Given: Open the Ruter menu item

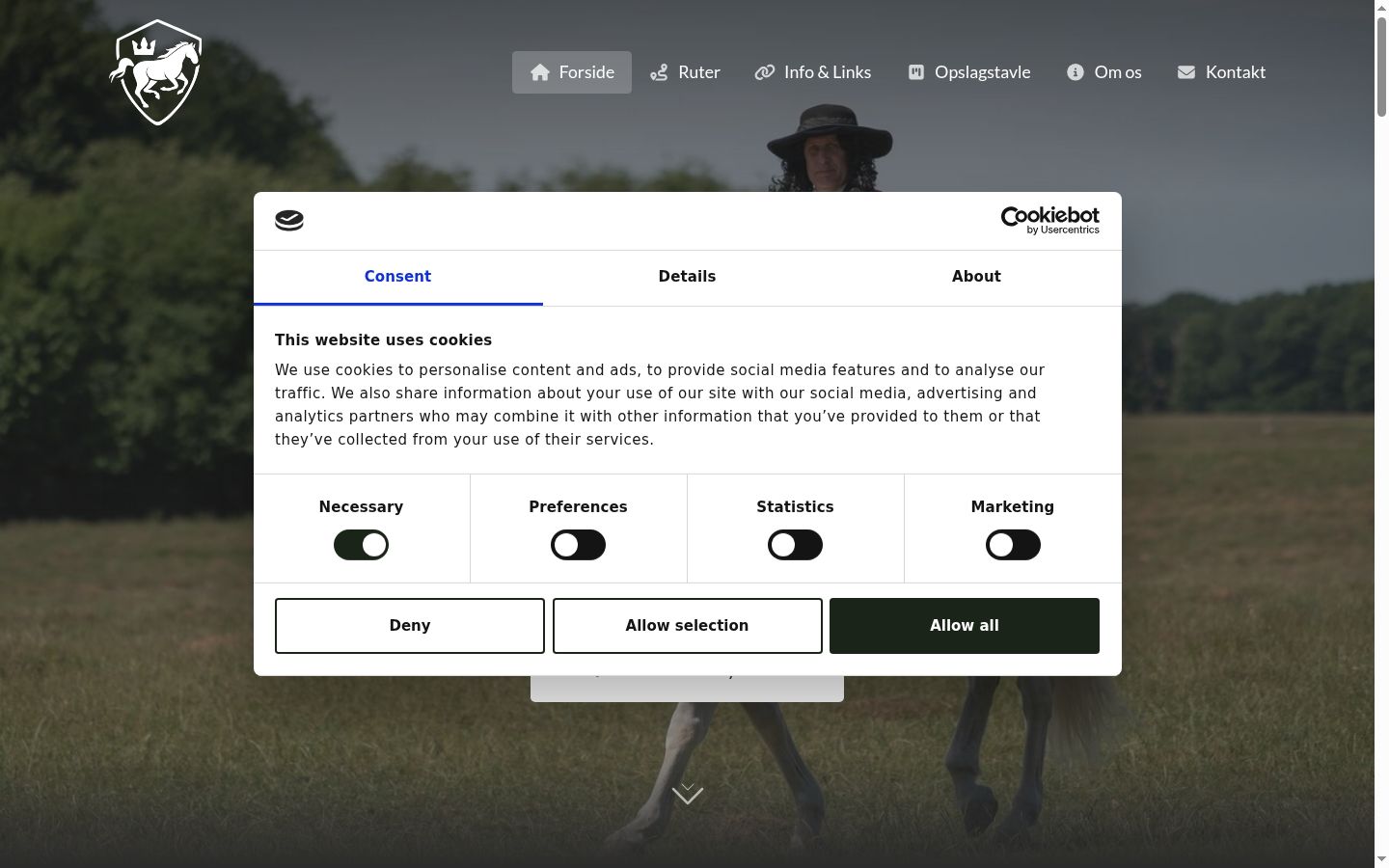Looking at the screenshot, I should click(685, 72).
